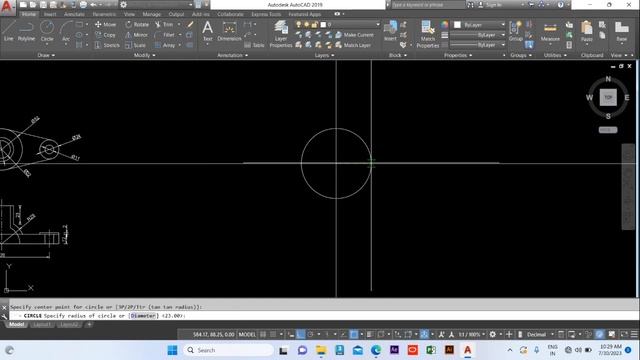Click the Group tool
Screen dimensions: 640x360
point(516,31)
